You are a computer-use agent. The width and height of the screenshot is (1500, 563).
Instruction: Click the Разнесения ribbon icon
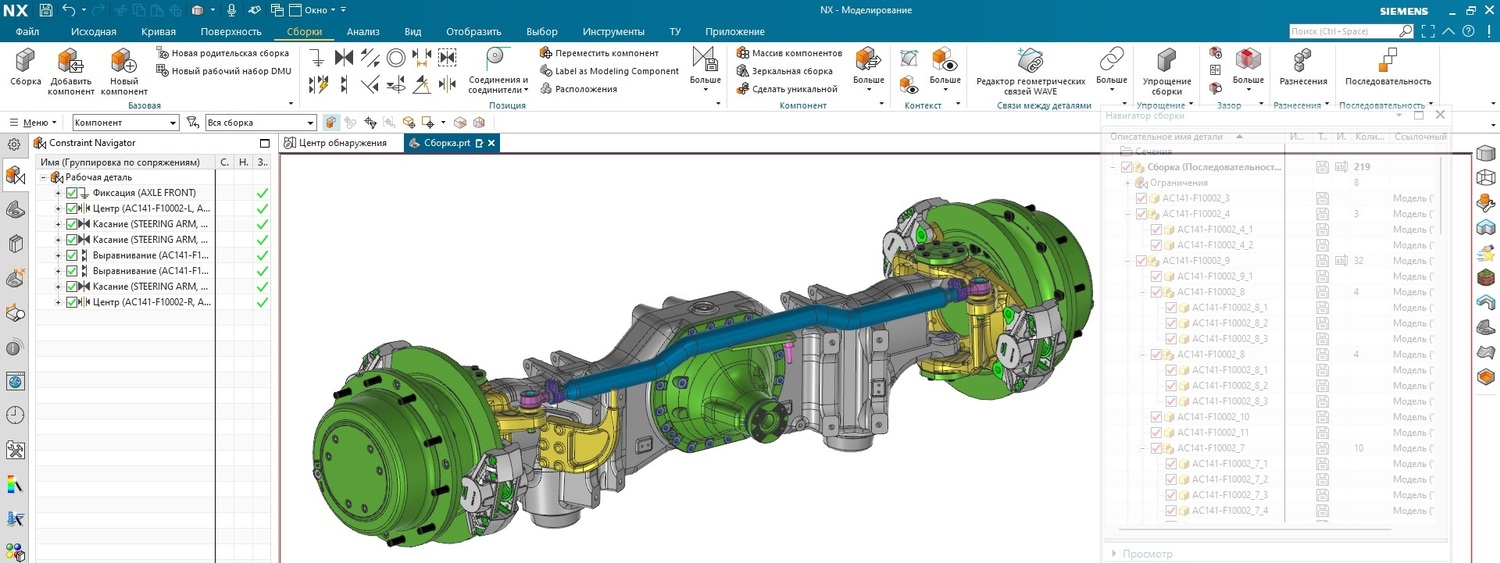(x=1303, y=61)
